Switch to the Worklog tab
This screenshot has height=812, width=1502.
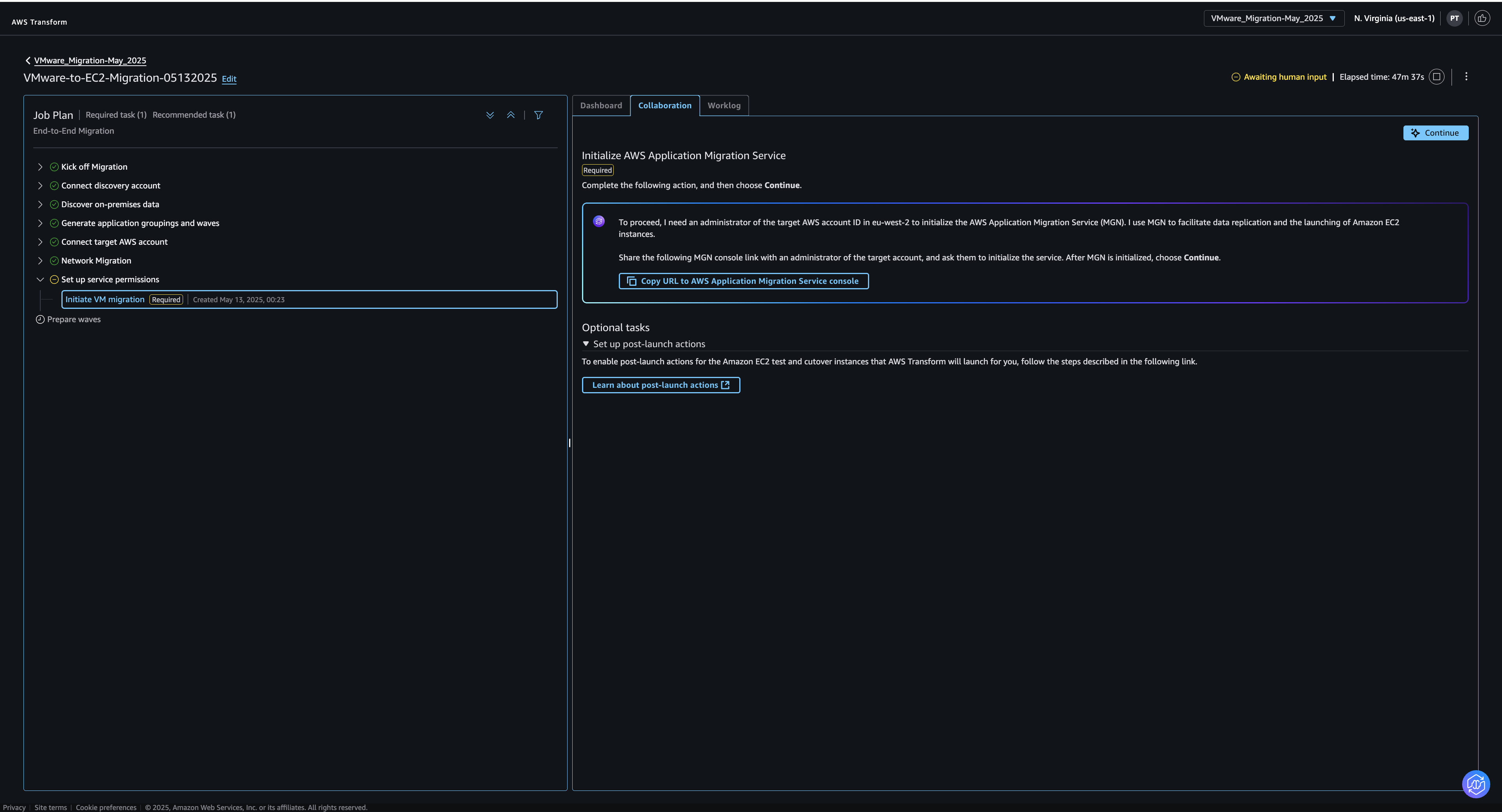coord(724,106)
